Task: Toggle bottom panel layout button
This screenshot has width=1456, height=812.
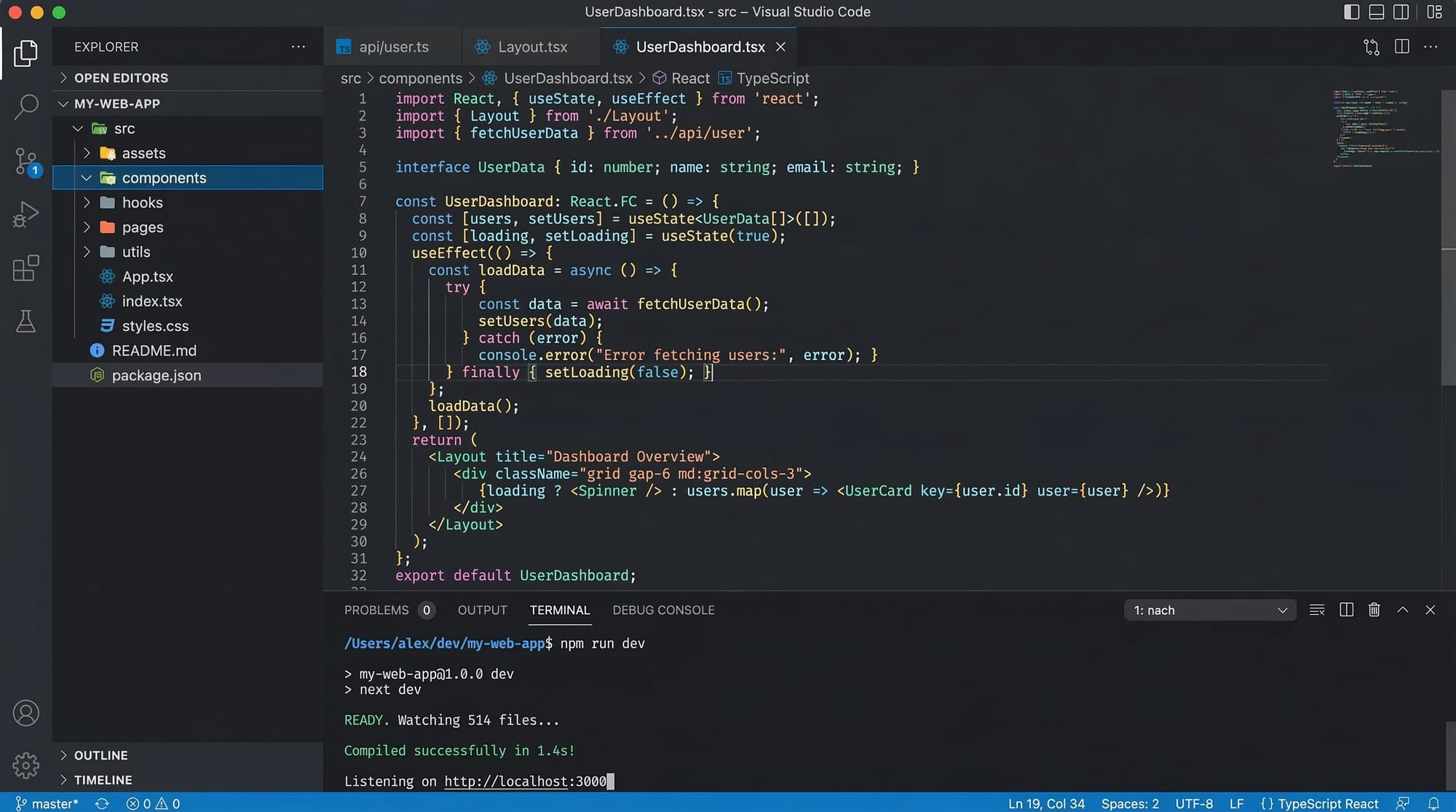Action: coord(1376,12)
